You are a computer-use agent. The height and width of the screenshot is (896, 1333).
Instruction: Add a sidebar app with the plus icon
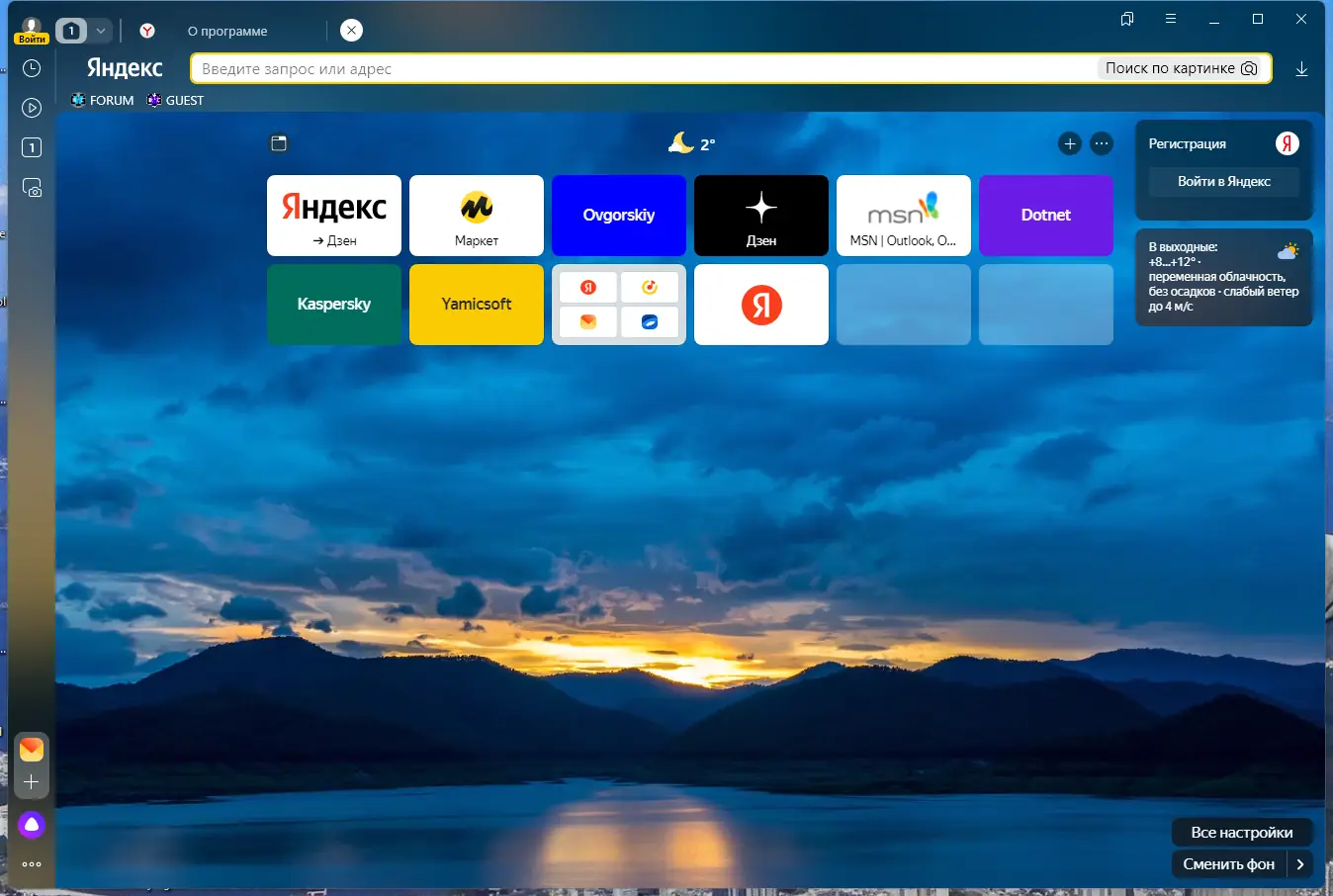click(32, 782)
